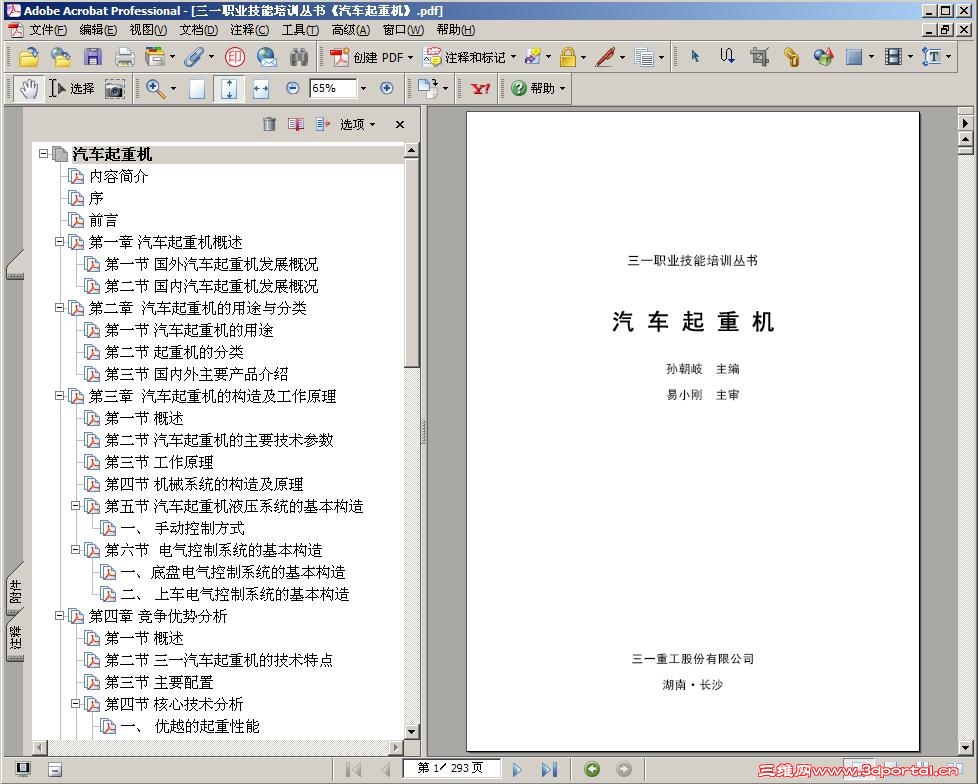Switch to the 注释 side tab
This screenshot has height=784, width=978.
[x=15, y=637]
